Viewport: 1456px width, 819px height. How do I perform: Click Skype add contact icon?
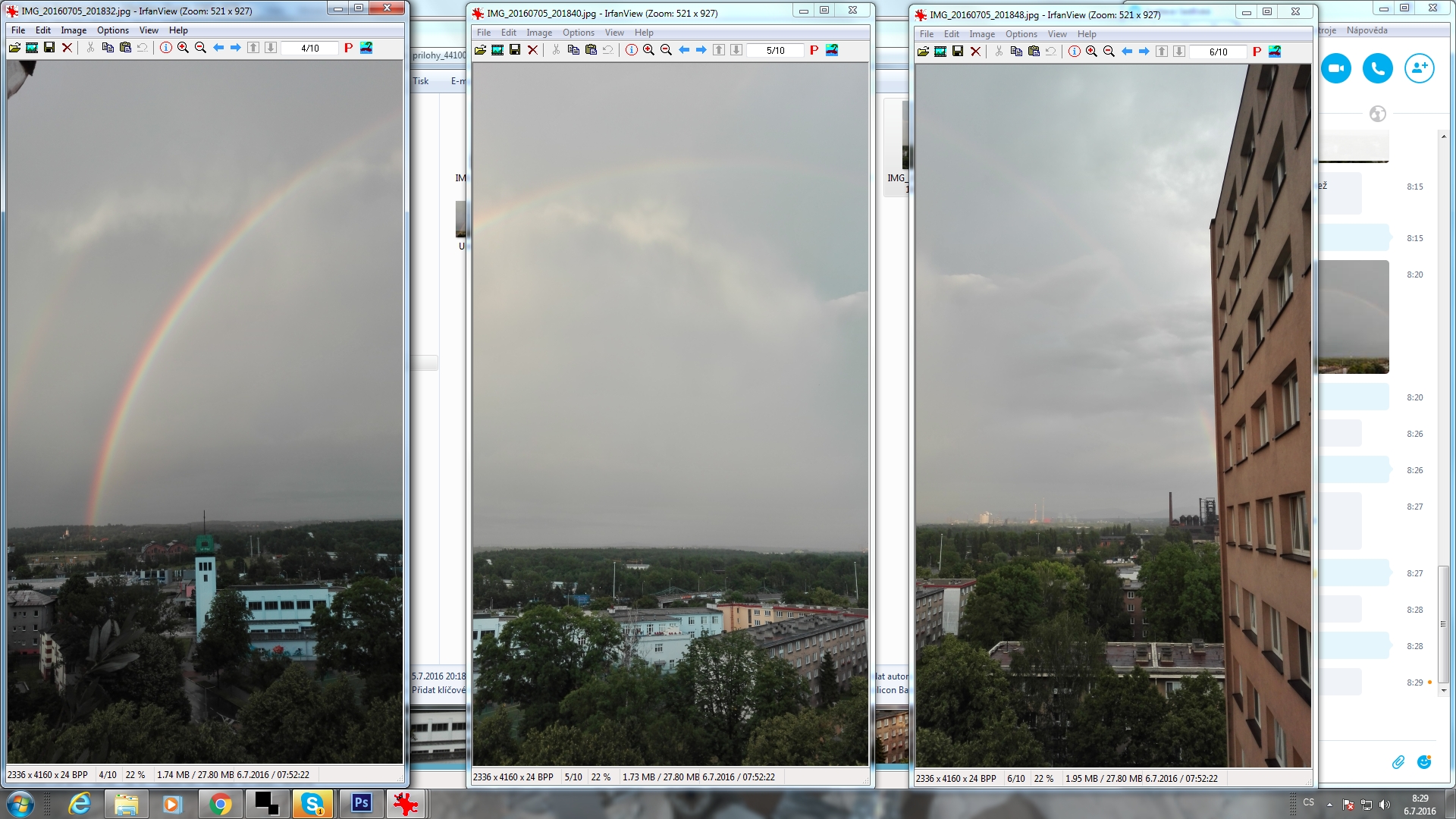[x=1420, y=68]
